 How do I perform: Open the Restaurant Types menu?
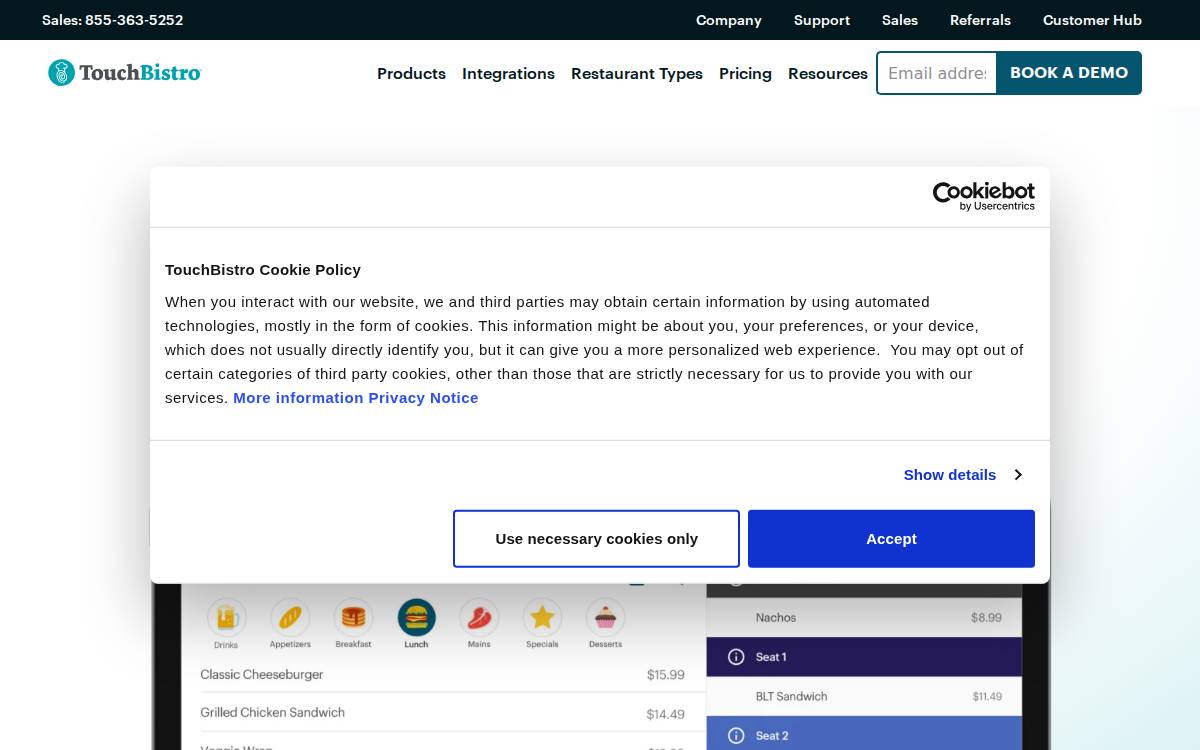coord(637,74)
